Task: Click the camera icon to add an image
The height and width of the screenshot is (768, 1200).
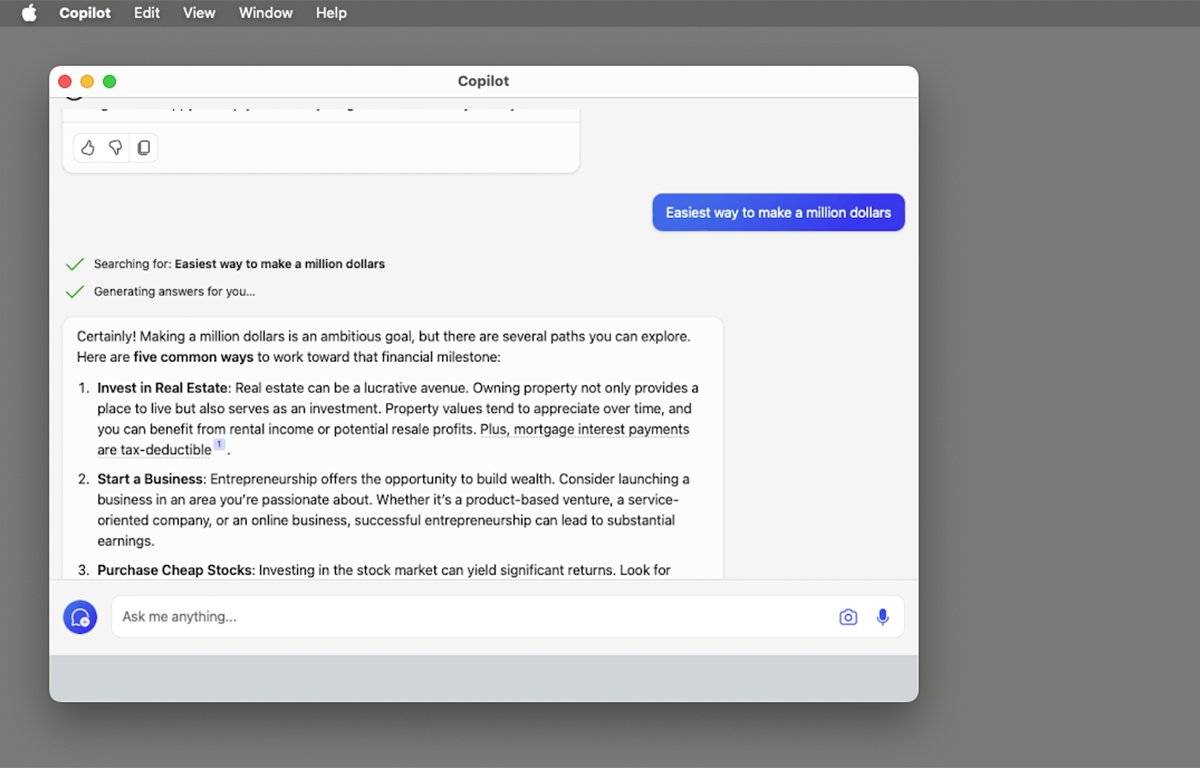Action: (848, 617)
